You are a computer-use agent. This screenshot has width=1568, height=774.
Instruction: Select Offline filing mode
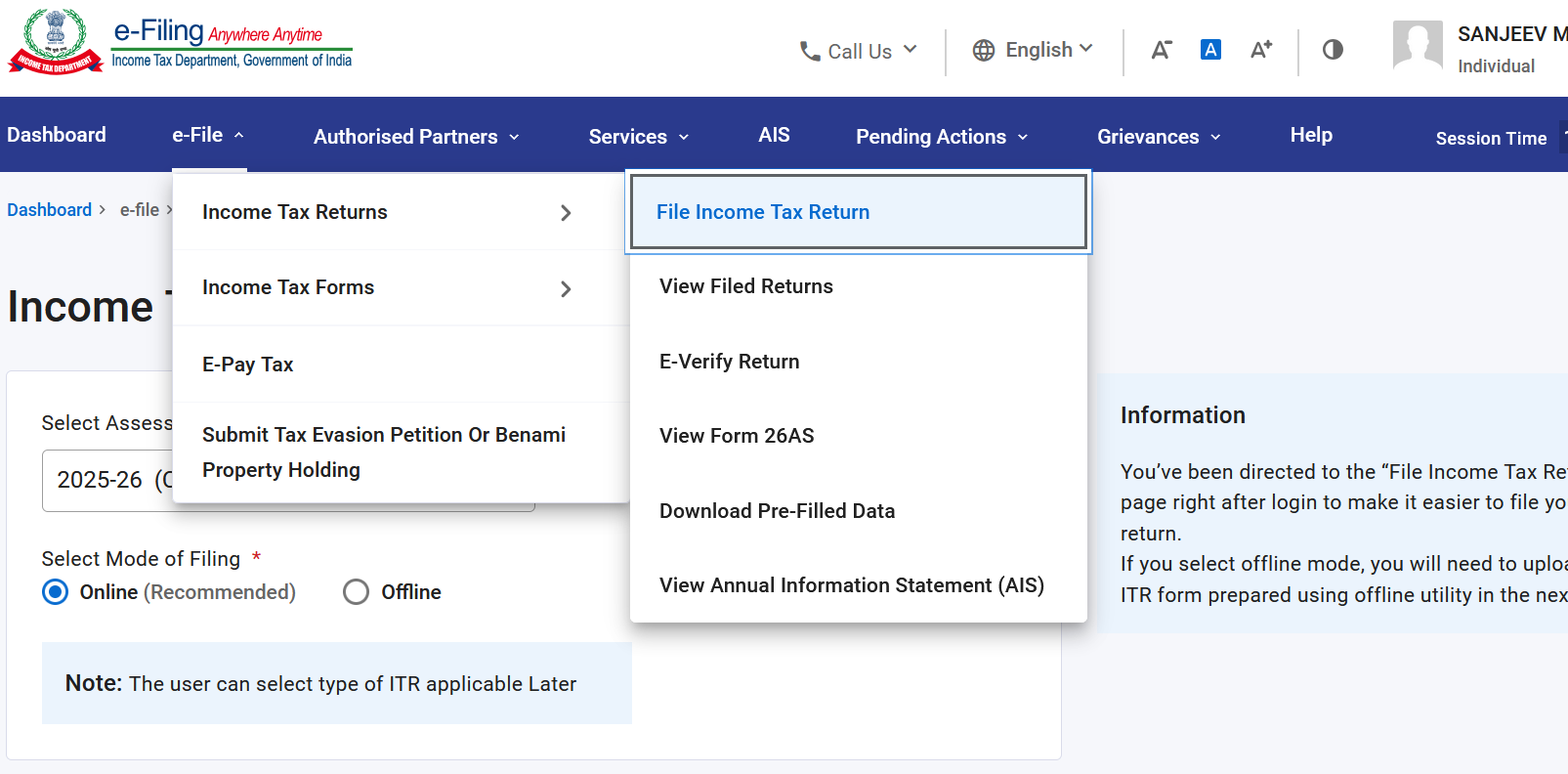pos(356,592)
